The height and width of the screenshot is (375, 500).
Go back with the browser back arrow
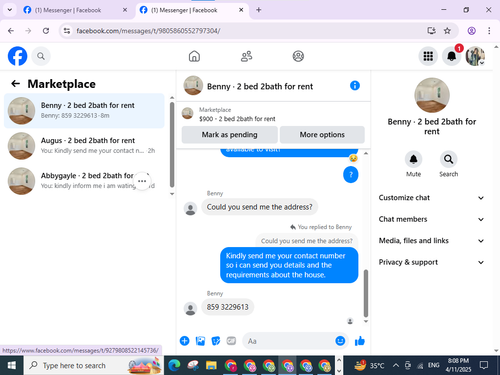pyautogui.click(x=11, y=31)
